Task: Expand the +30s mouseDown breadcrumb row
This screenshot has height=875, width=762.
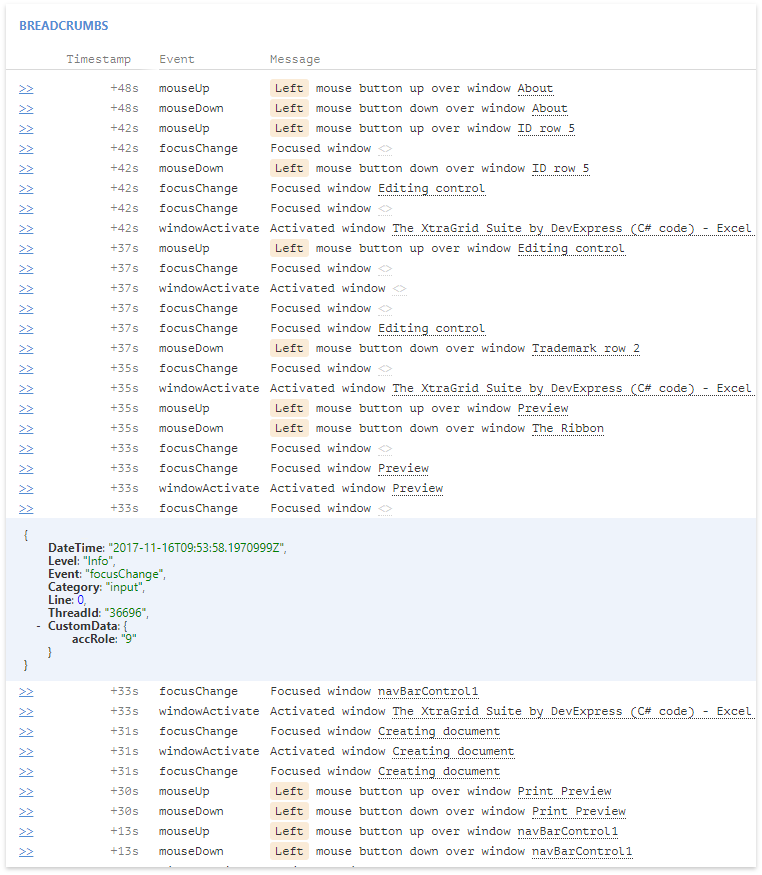Action: (26, 812)
